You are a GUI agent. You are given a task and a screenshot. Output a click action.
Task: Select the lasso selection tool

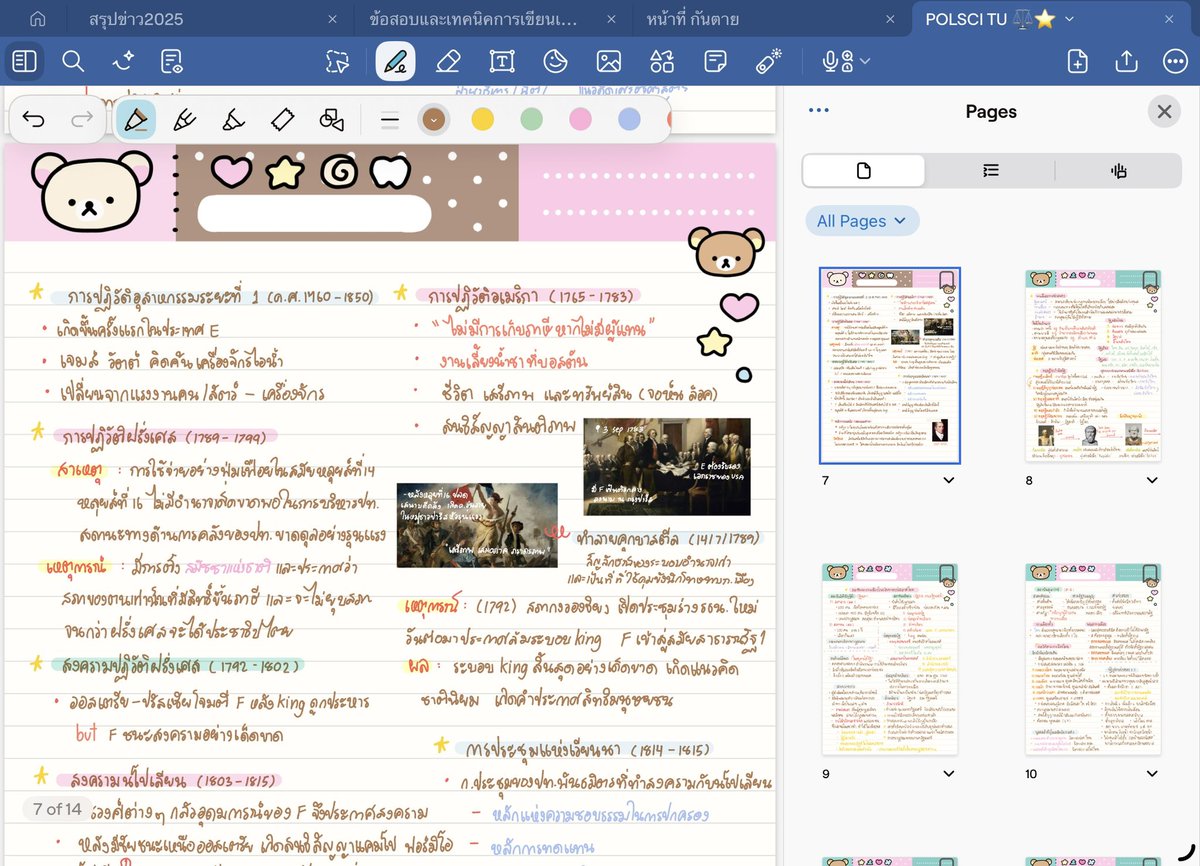337,62
